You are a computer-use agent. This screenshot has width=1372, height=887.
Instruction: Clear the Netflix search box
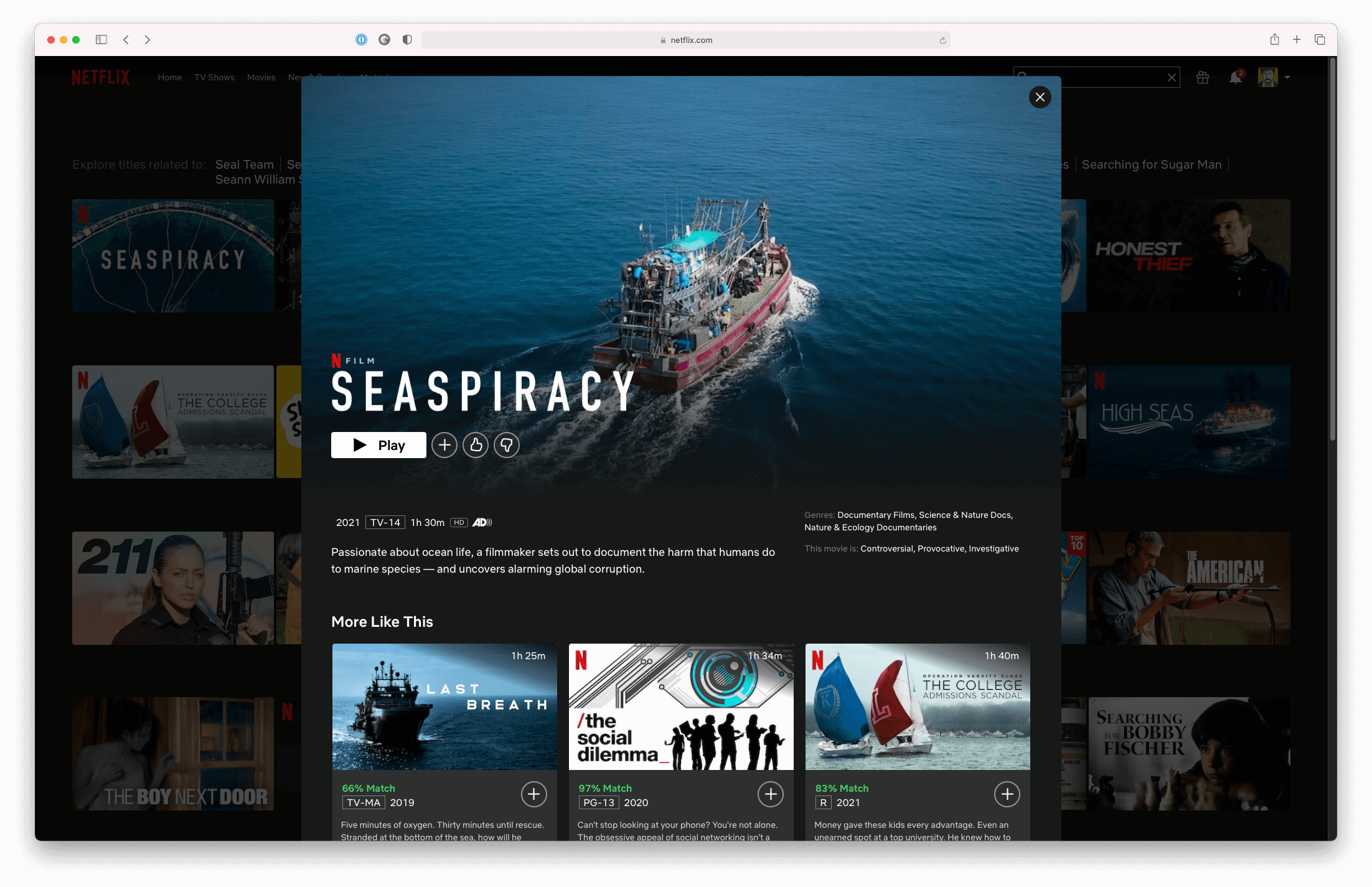[x=1172, y=77]
